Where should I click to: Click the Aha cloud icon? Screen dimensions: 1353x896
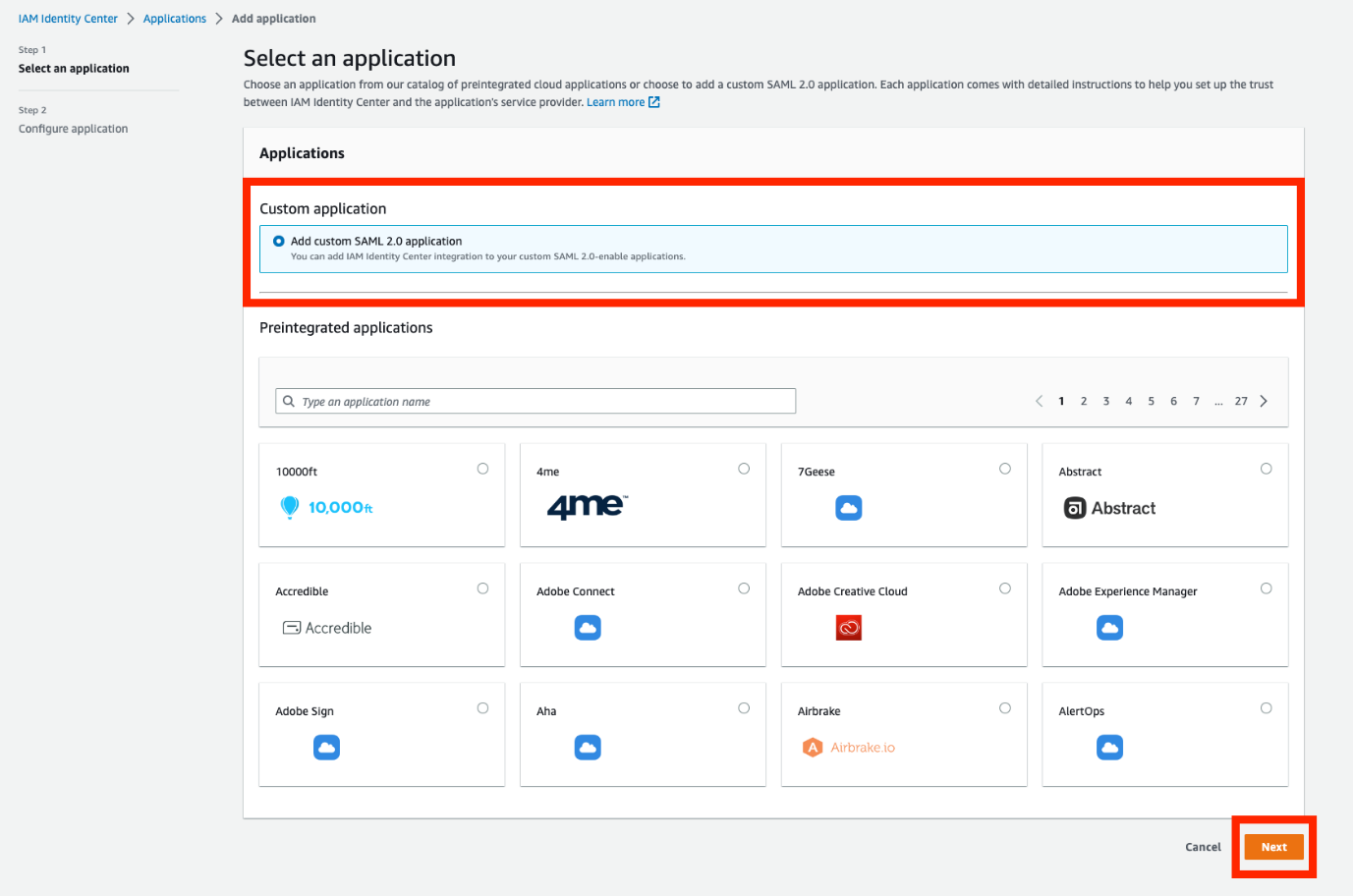click(x=588, y=748)
